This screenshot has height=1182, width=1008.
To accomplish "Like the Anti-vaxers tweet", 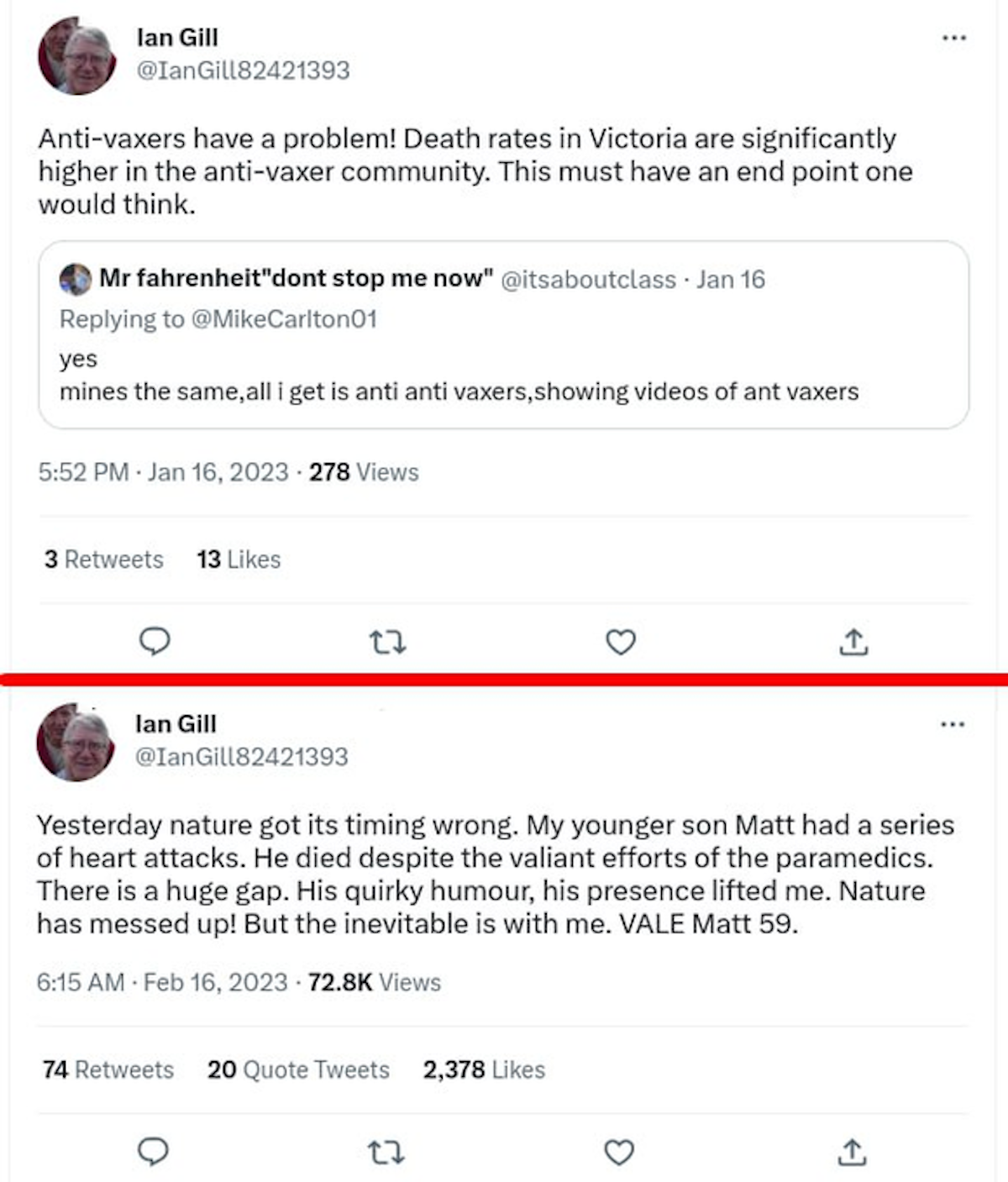I will pos(621,643).
